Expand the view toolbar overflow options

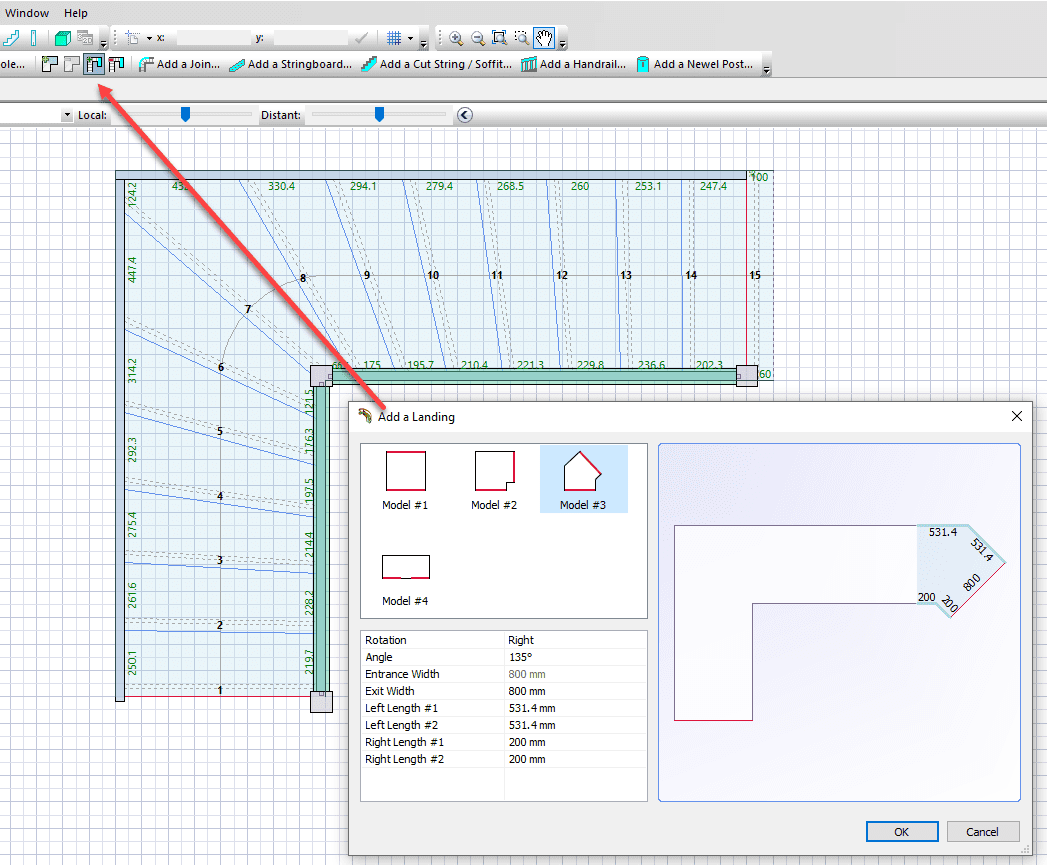click(103, 43)
